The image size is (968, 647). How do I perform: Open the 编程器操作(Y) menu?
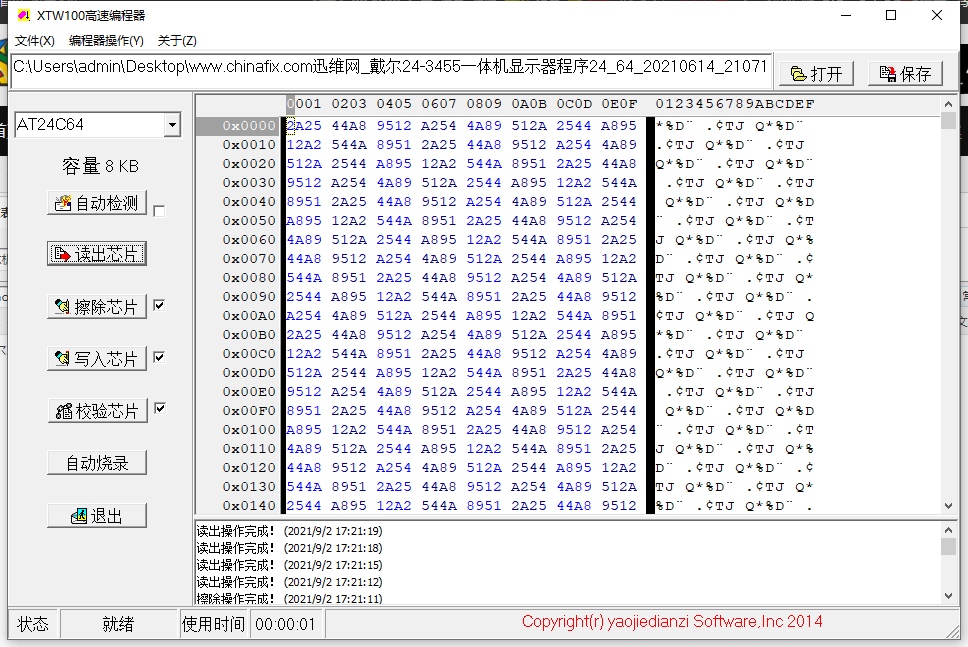click(x=106, y=41)
